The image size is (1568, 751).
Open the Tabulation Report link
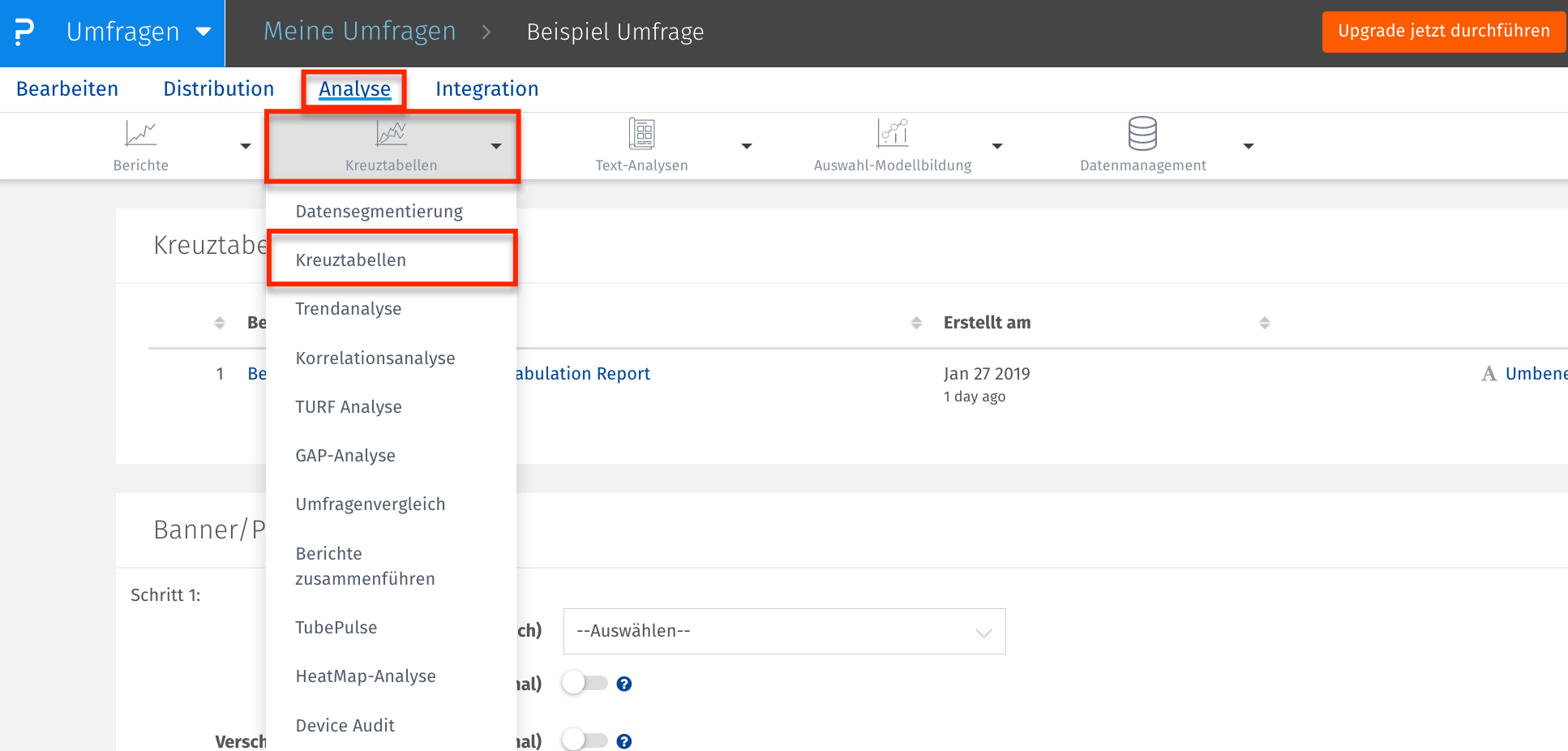[585, 373]
